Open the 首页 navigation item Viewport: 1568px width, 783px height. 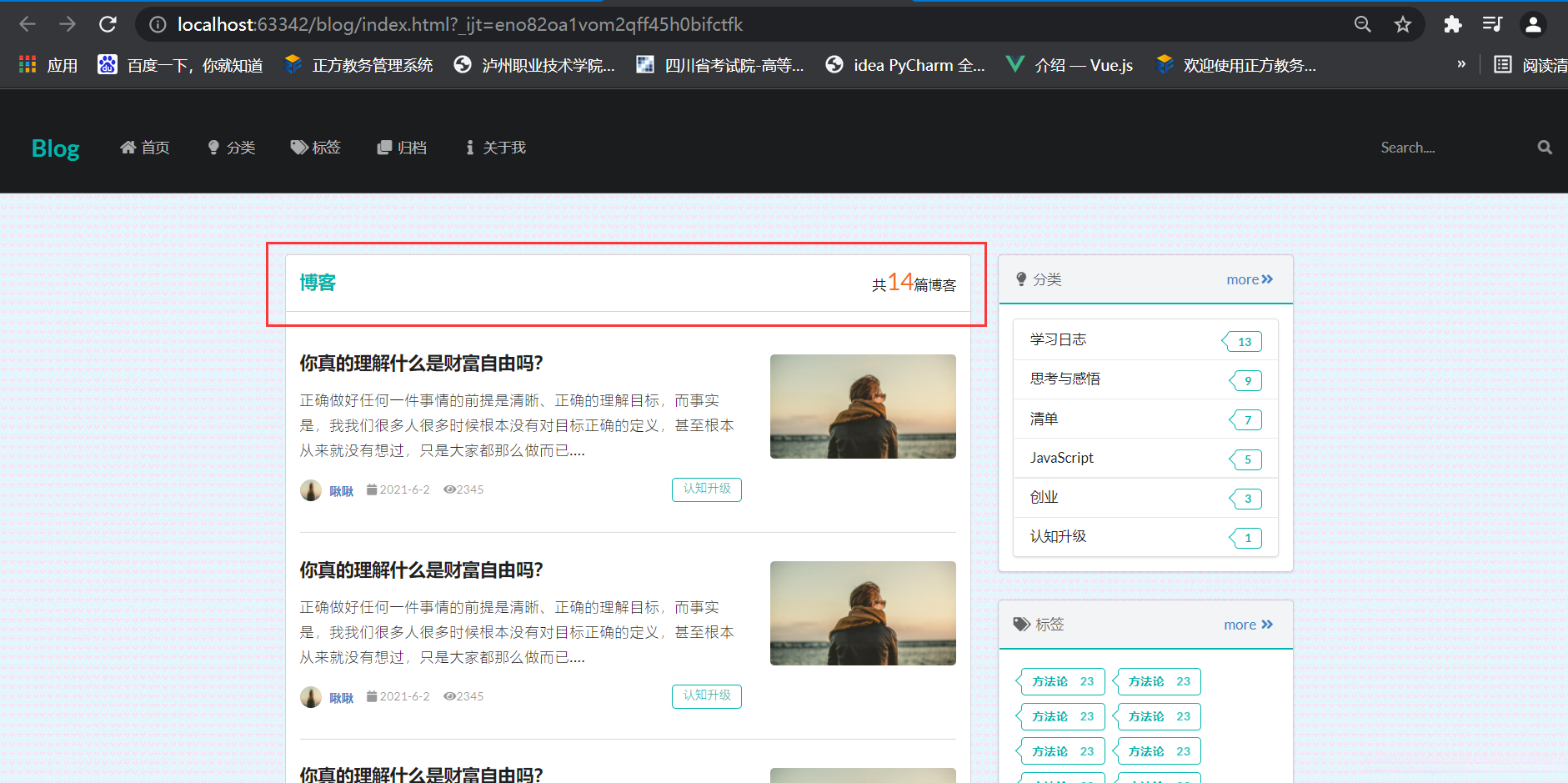(x=145, y=148)
